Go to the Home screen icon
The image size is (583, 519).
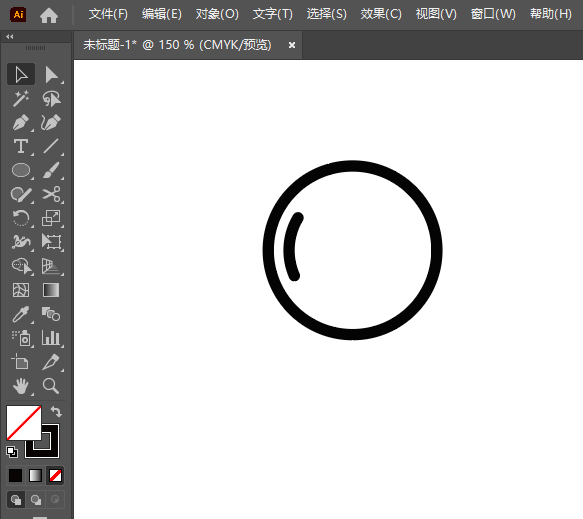coord(49,15)
